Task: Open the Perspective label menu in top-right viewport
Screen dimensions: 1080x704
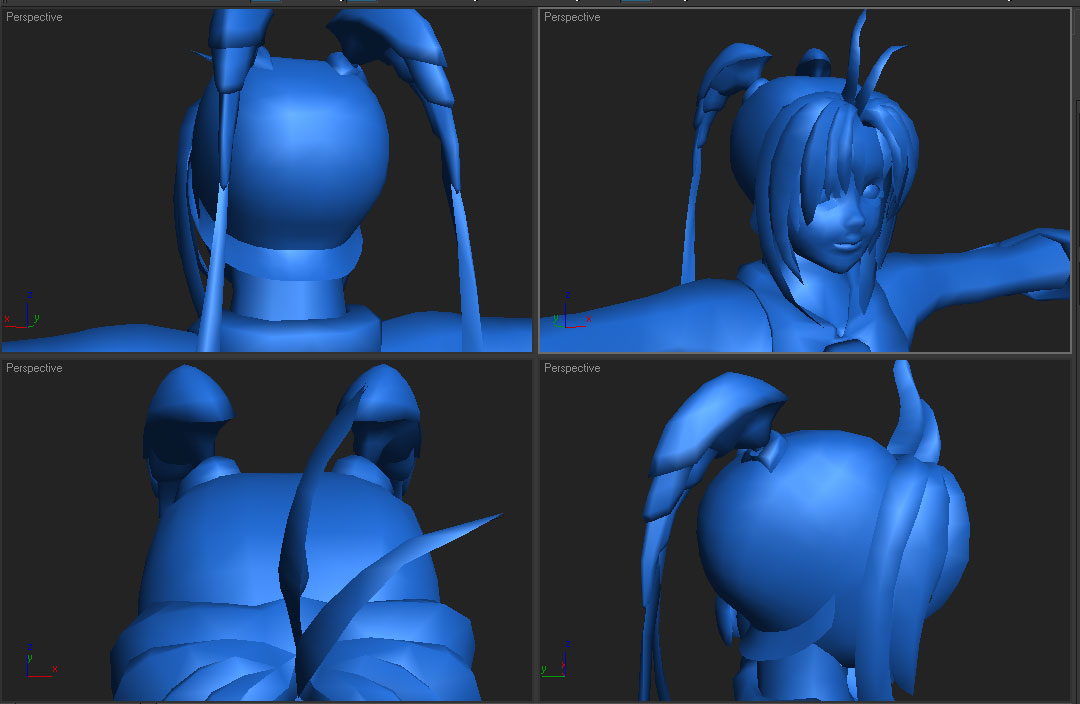Action: (572, 17)
